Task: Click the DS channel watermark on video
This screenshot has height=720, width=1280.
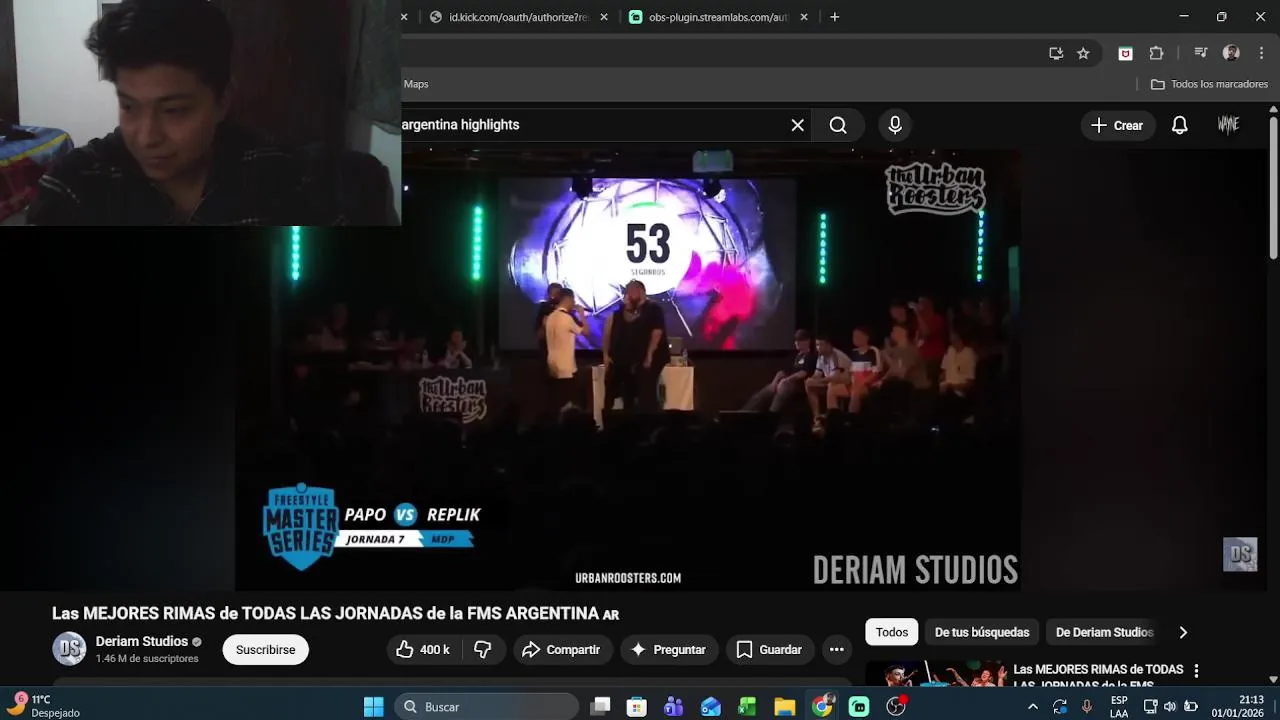Action: coord(1240,554)
